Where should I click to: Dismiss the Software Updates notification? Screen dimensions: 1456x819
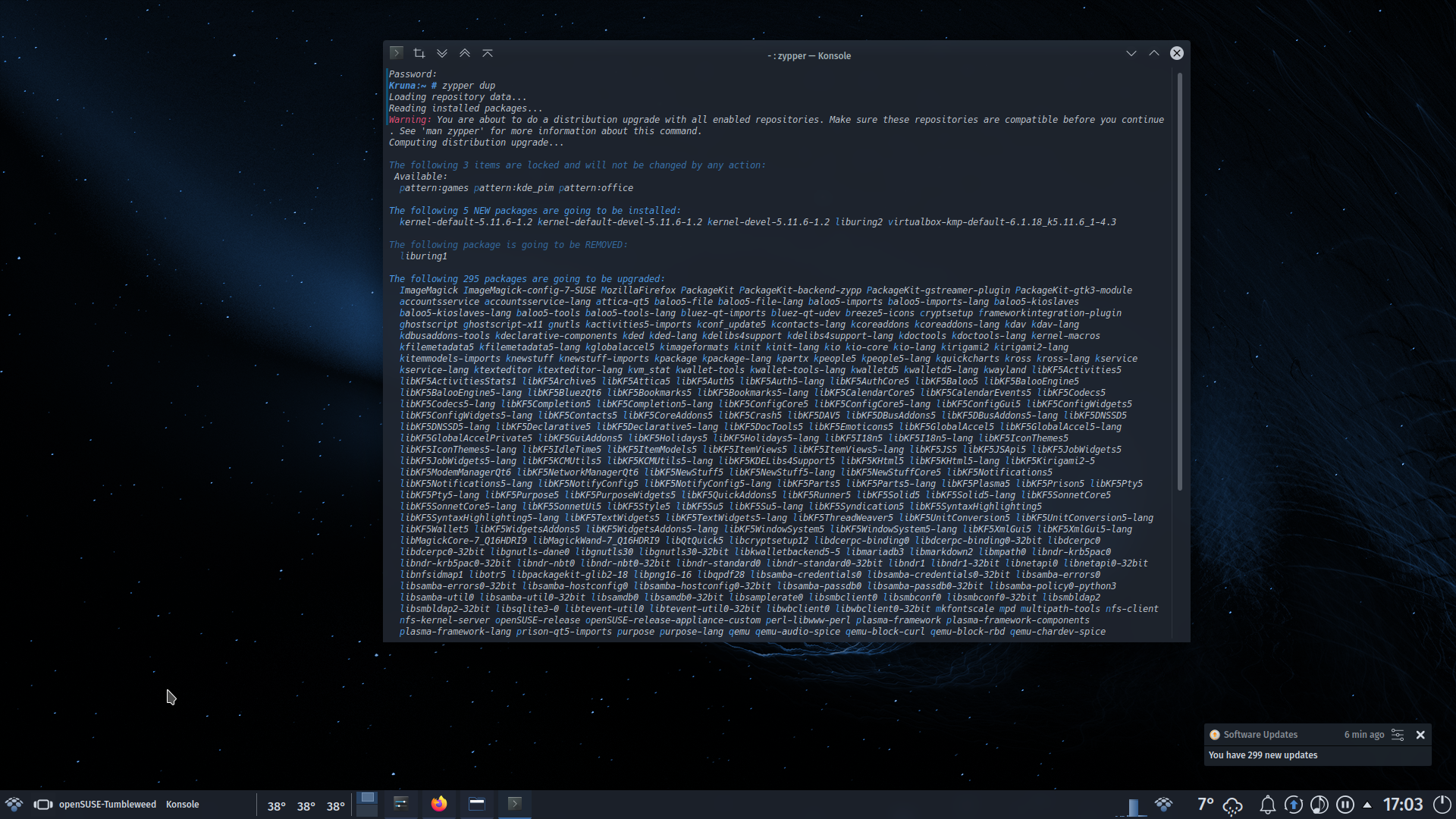coord(1420,735)
